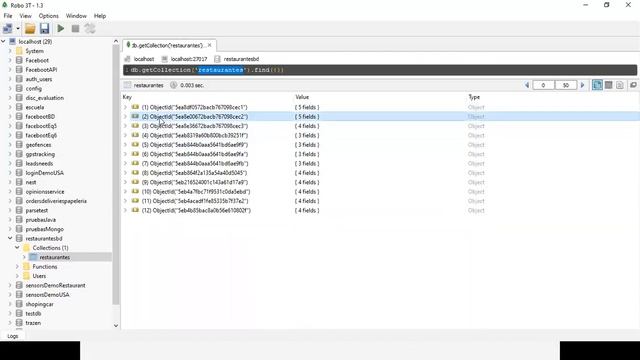Open results in separate window icon
This screenshot has height=360, width=640.
click(x=633, y=85)
